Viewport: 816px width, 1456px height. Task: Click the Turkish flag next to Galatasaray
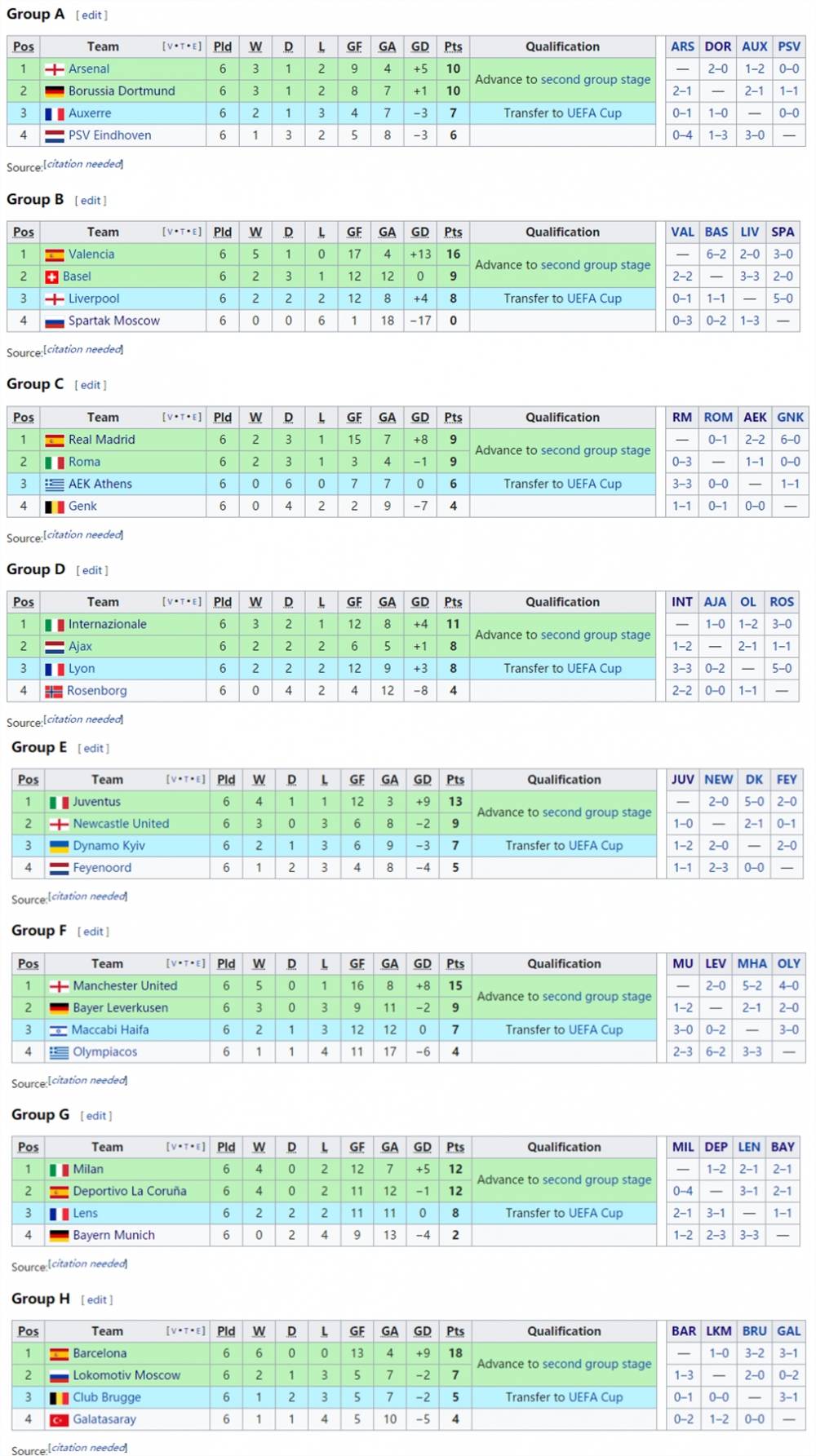coord(59,1420)
